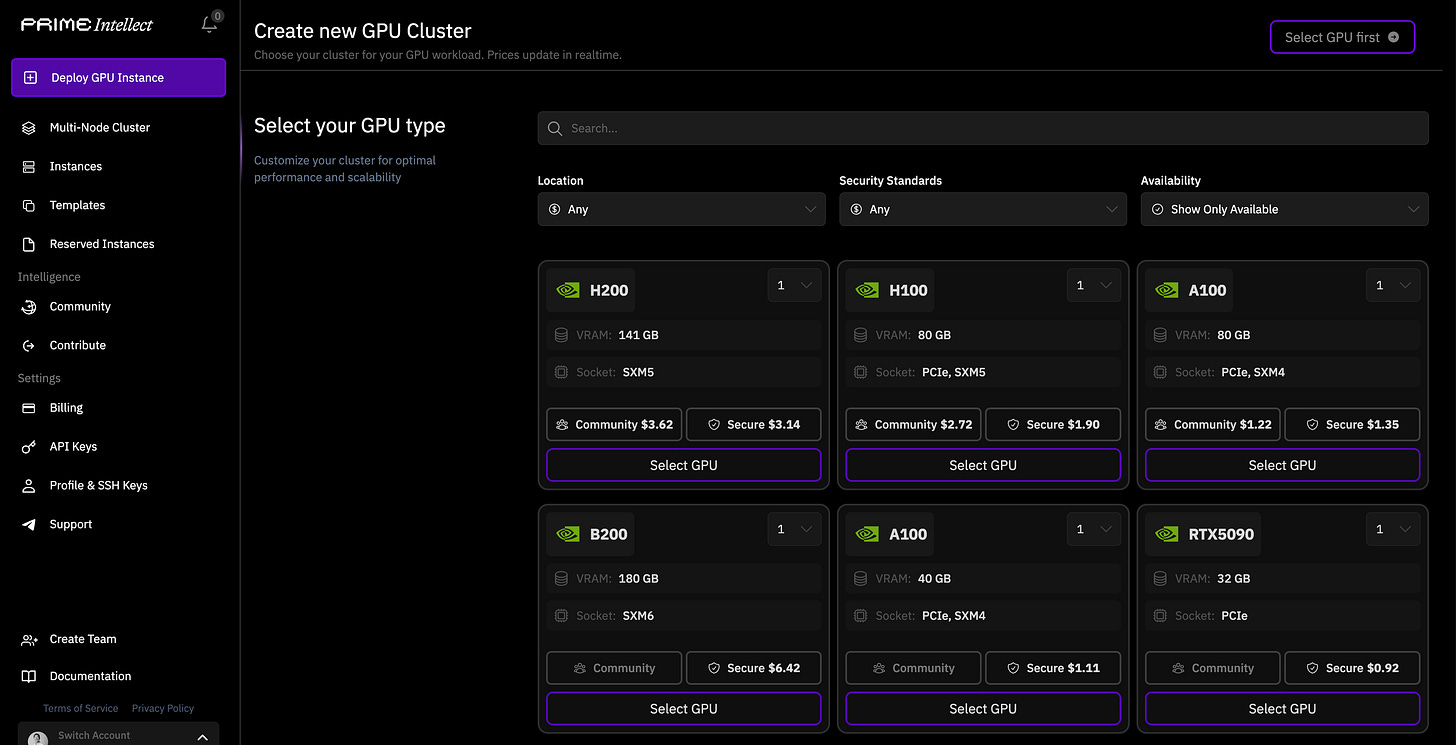The image size is (1456, 745).
Task: Click the Contribute arrow icon
Action: (x=29, y=345)
